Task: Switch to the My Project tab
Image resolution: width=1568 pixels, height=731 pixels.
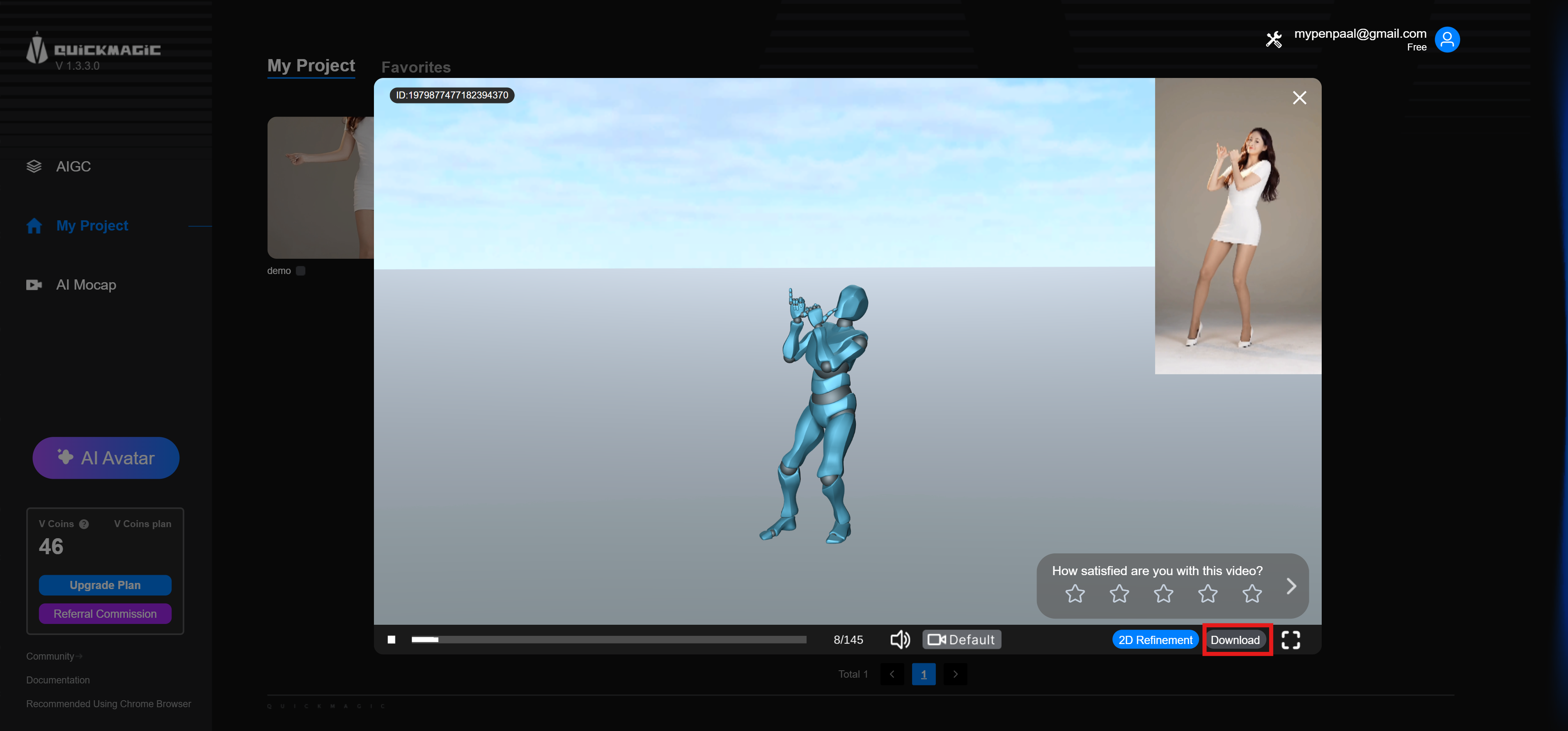Action: coord(311,65)
